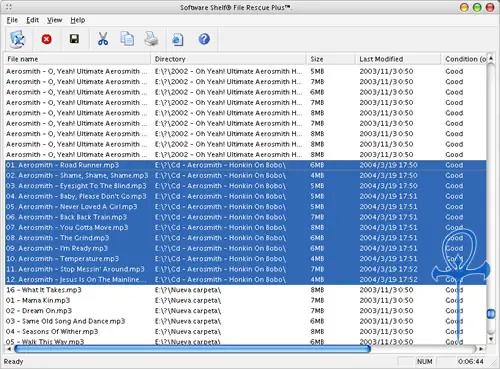Click the printer icon
Image resolution: width=500 pixels, height=369 pixels.
pos(151,39)
